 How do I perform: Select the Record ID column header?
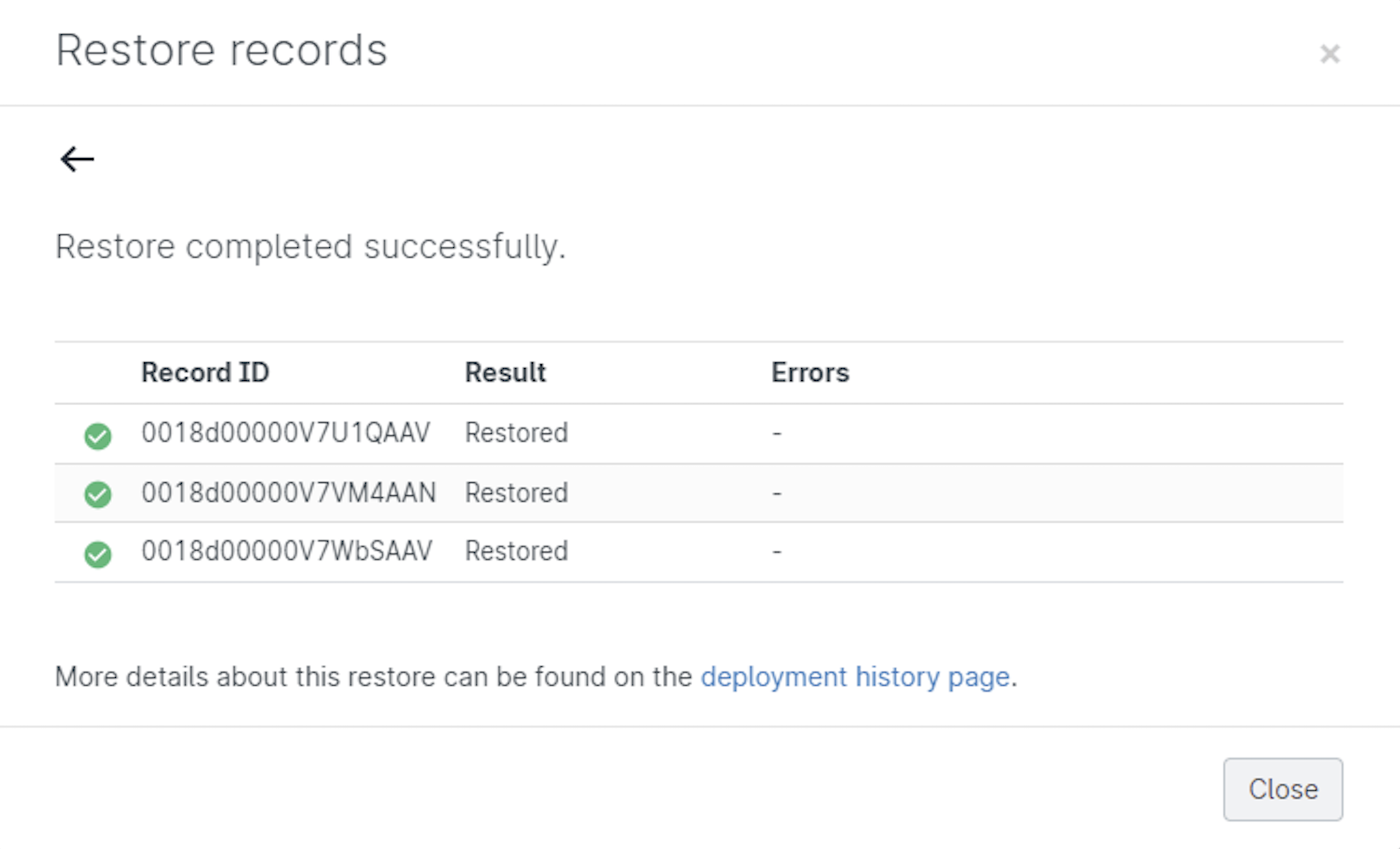pos(205,372)
